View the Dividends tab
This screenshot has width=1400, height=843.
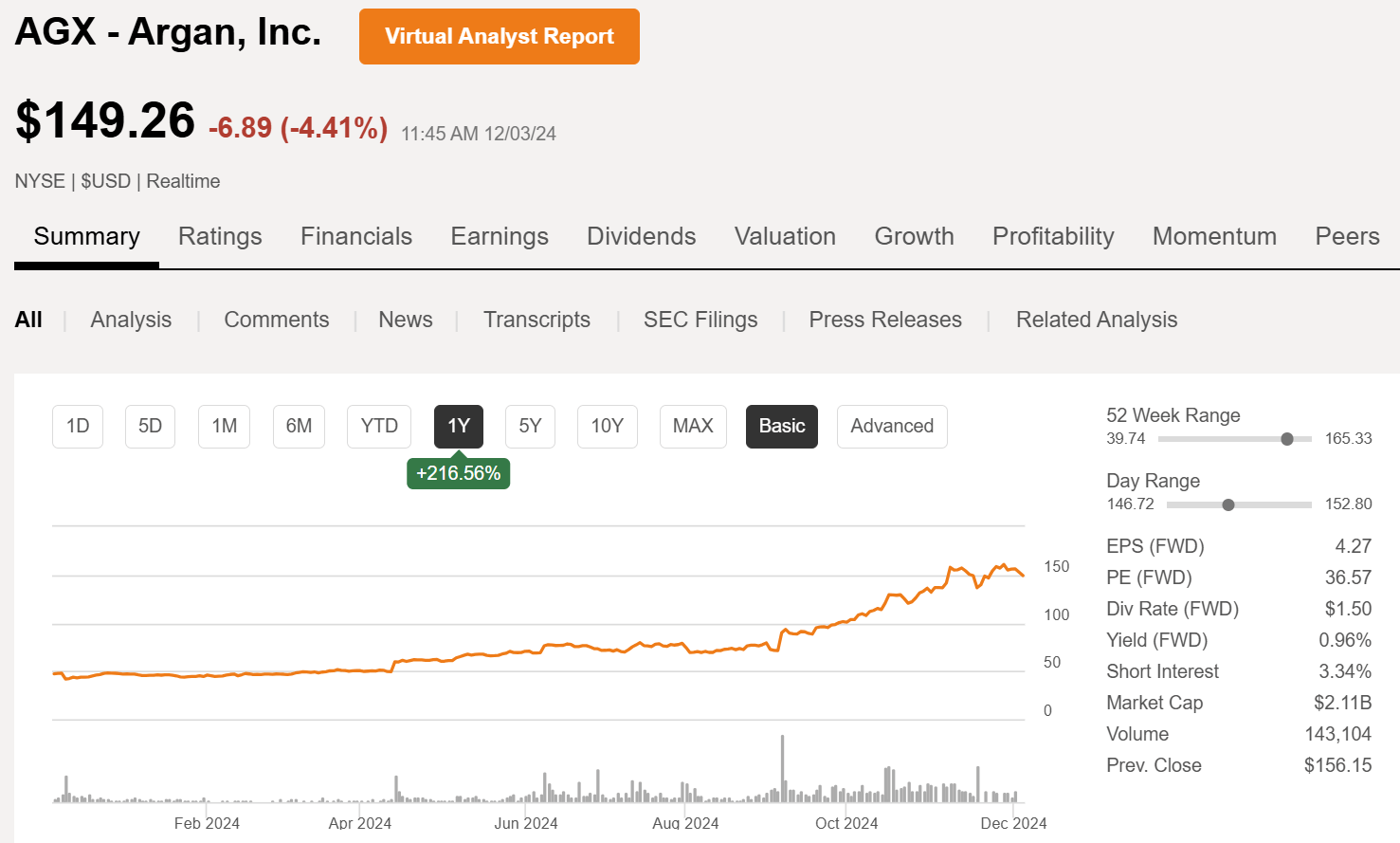(641, 236)
